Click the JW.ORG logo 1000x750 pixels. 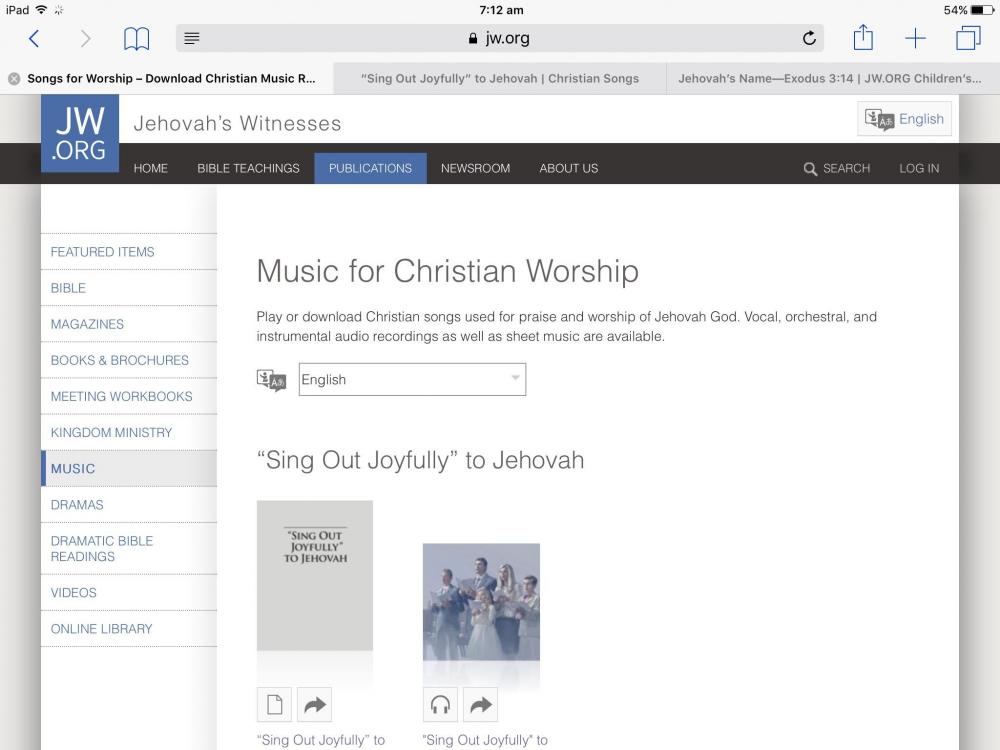coord(80,133)
